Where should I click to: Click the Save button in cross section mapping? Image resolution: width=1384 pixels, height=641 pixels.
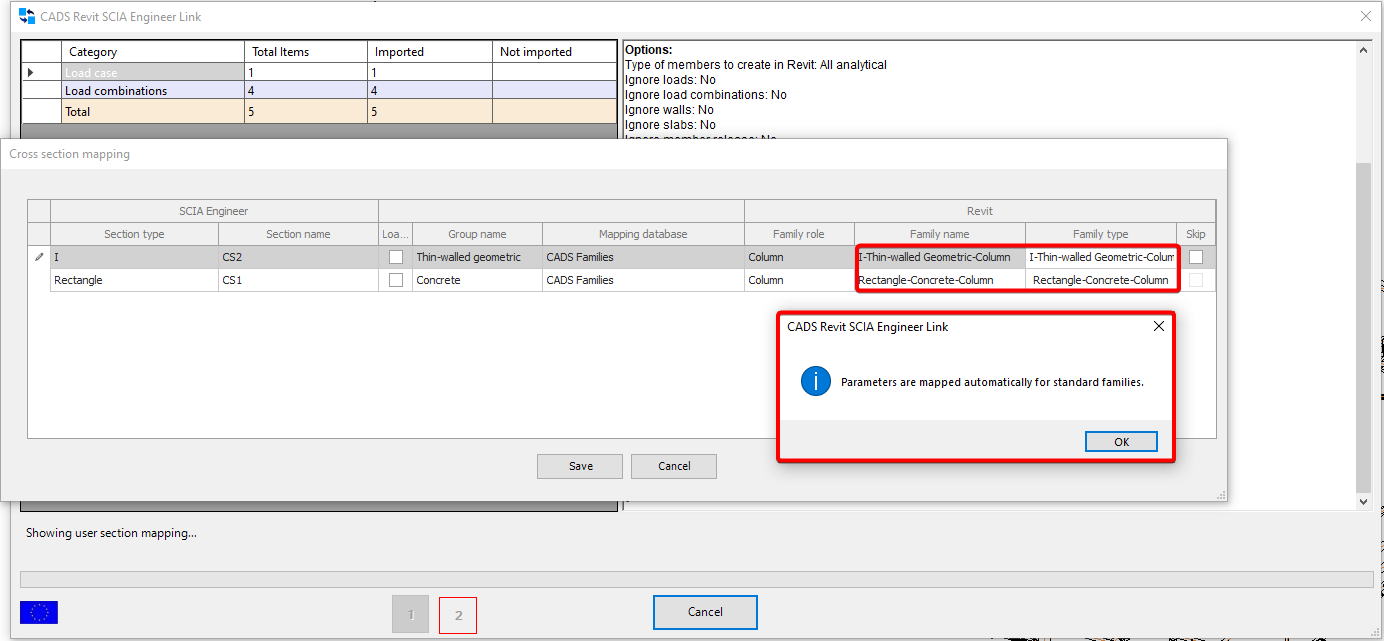tap(580, 466)
